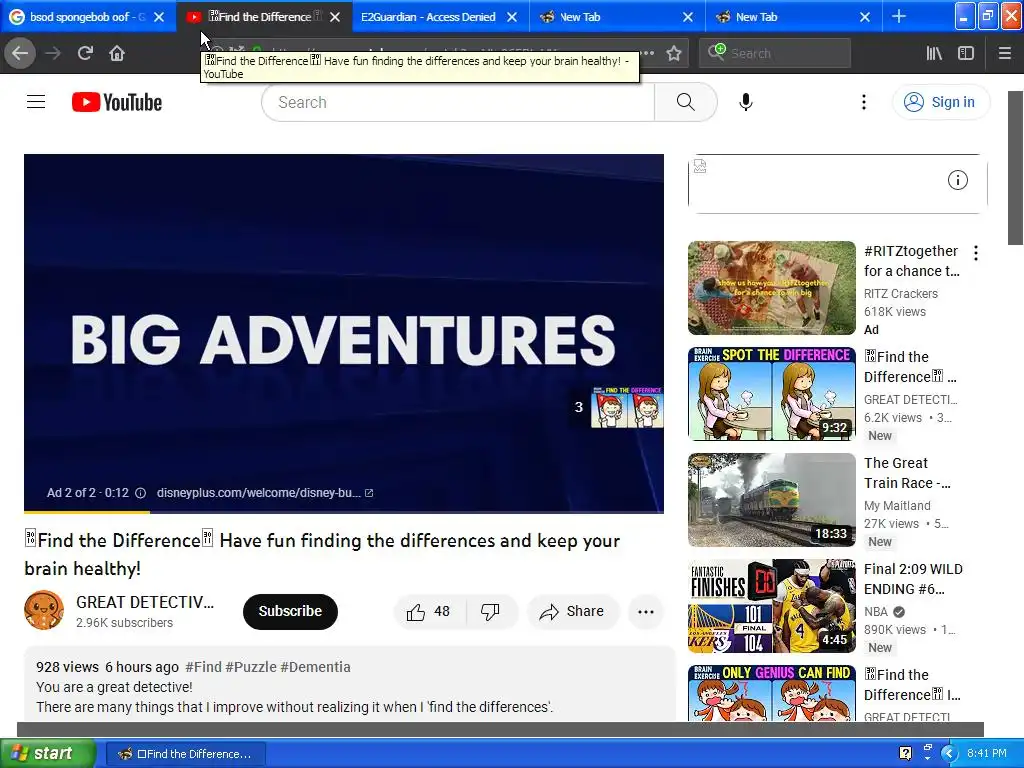
Task: Click the ad info circle beside timer
Action: pos(140,493)
